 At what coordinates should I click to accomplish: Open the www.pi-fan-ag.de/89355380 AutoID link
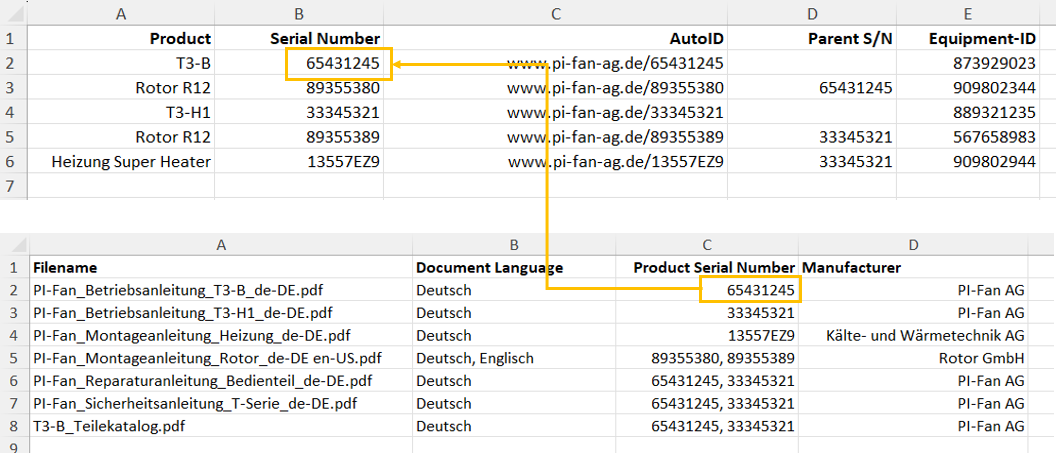(x=616, y=88)
